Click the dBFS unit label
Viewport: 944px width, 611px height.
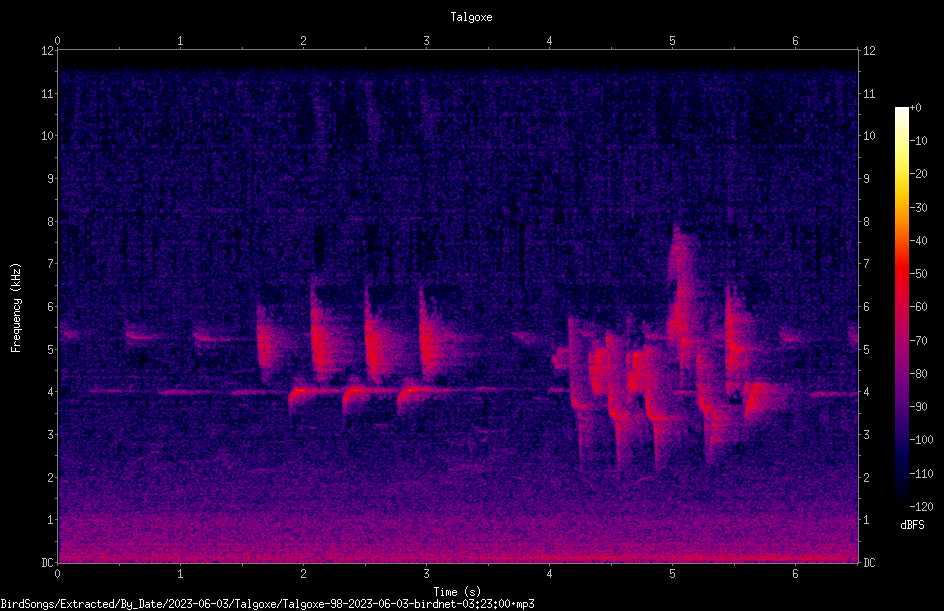(912, 525)
